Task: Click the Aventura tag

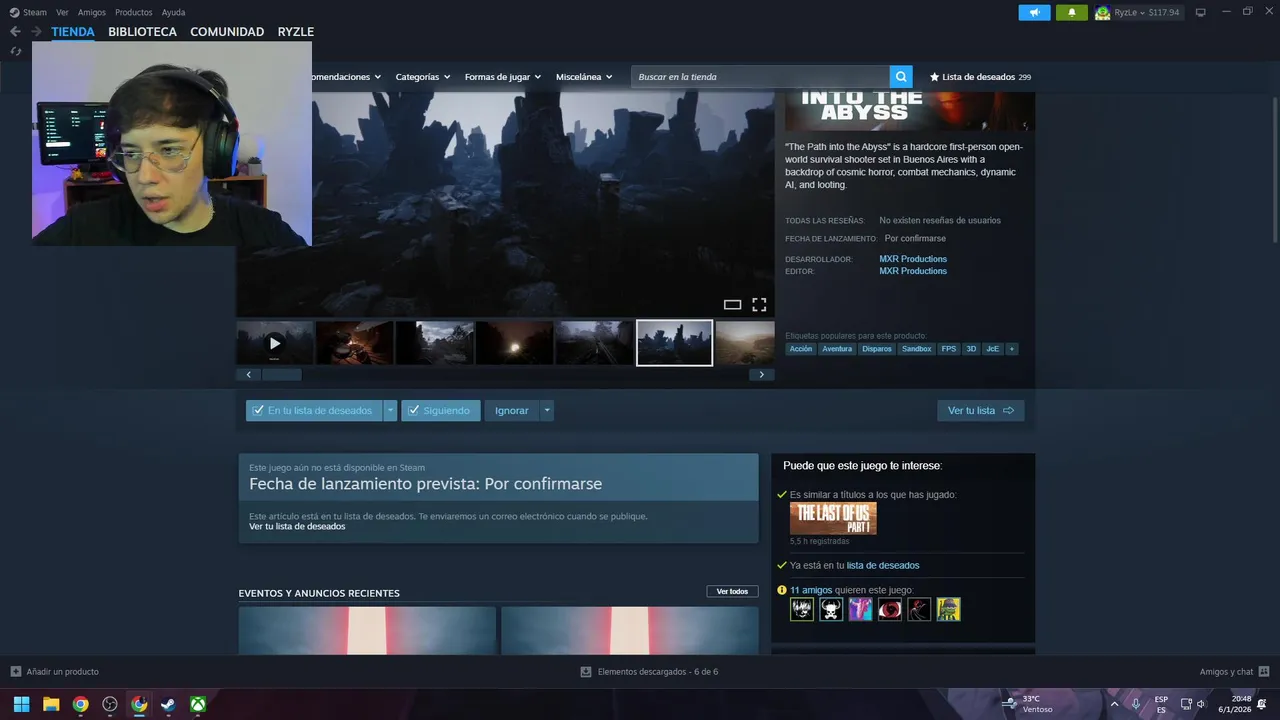Action: click(x=837, y=349)
